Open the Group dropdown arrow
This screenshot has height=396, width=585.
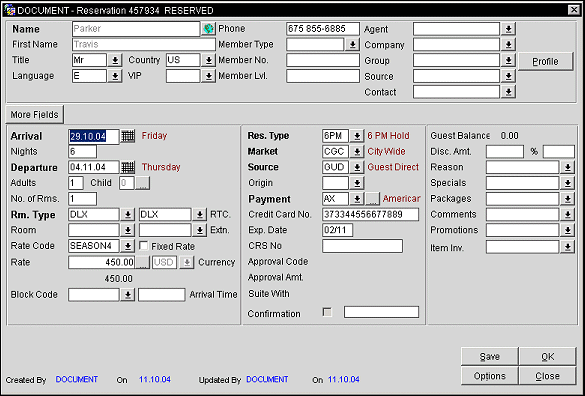(508, 60)
